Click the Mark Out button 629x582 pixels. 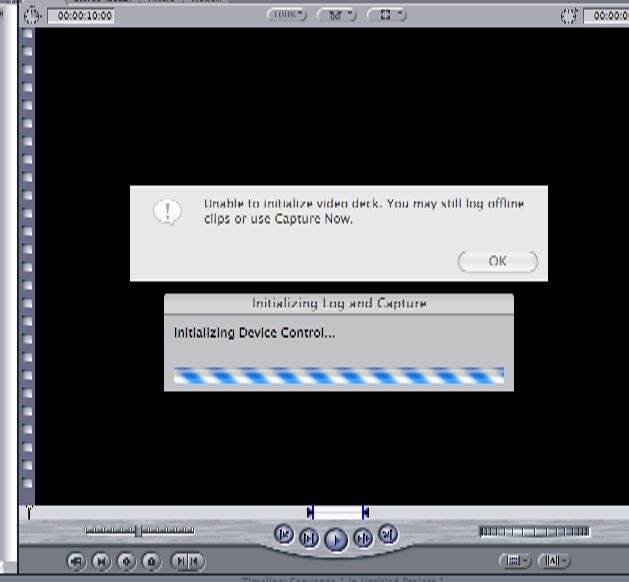tap(196, 561)
